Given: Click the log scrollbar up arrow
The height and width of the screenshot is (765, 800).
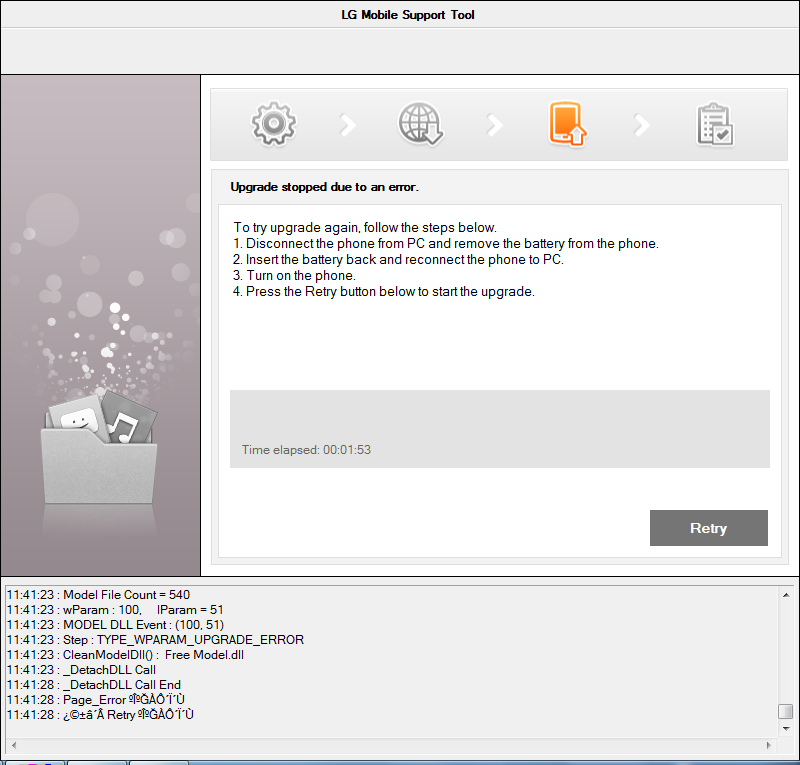Looking at the screenshot, I should [786, 595].
